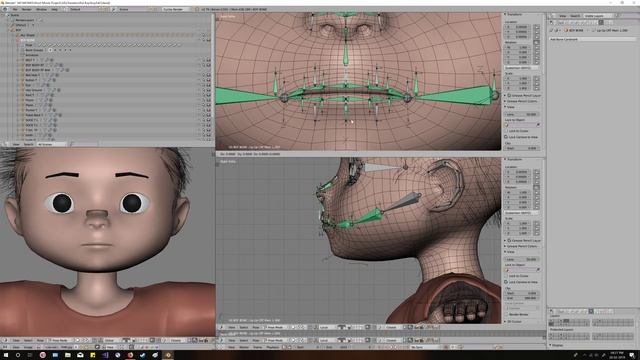Open the All Scenes display mode dropdown
The height and width of the screenshot is (360, 640).
coord(51,144)
